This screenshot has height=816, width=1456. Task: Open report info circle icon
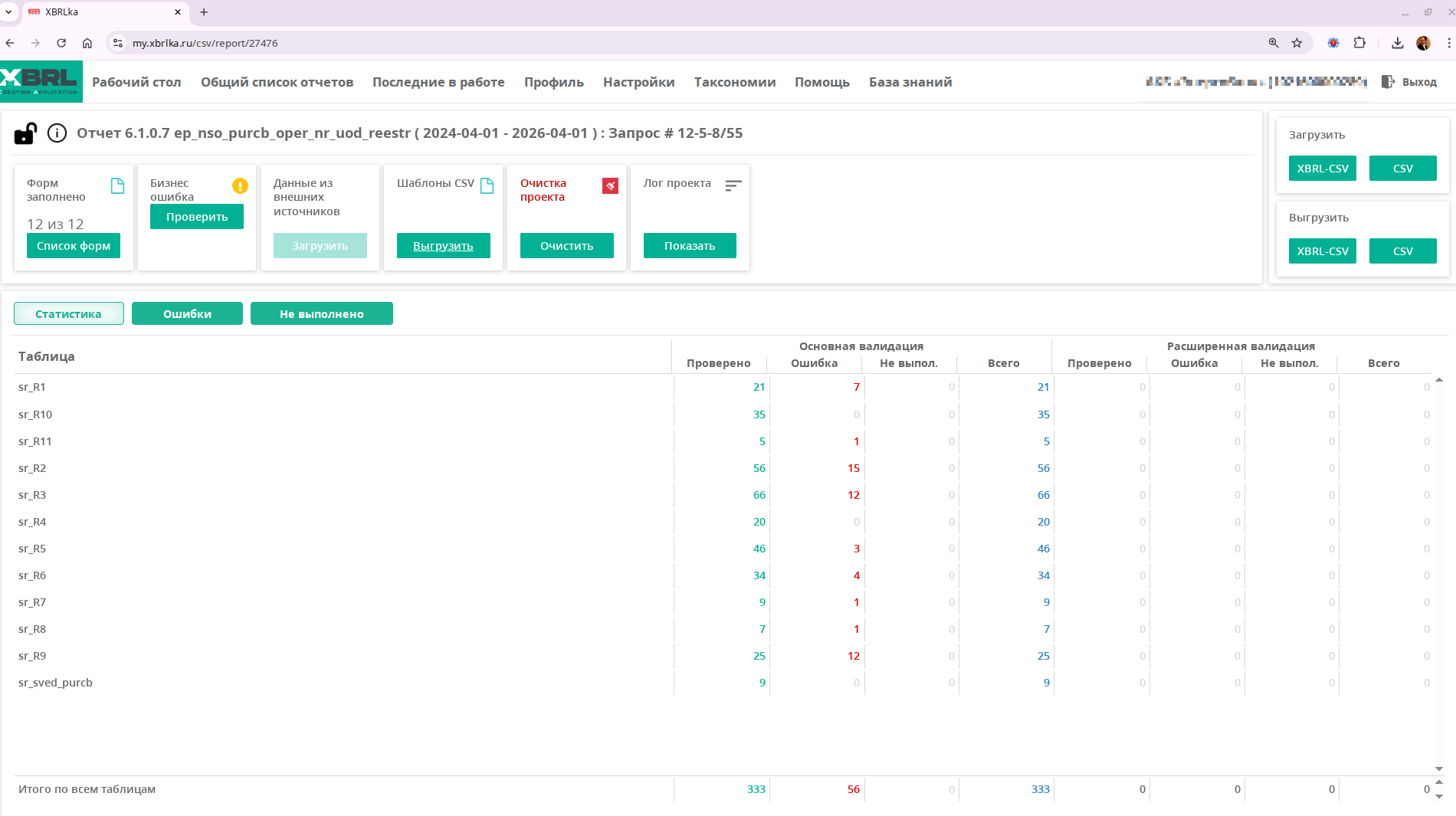pos(57,133)
